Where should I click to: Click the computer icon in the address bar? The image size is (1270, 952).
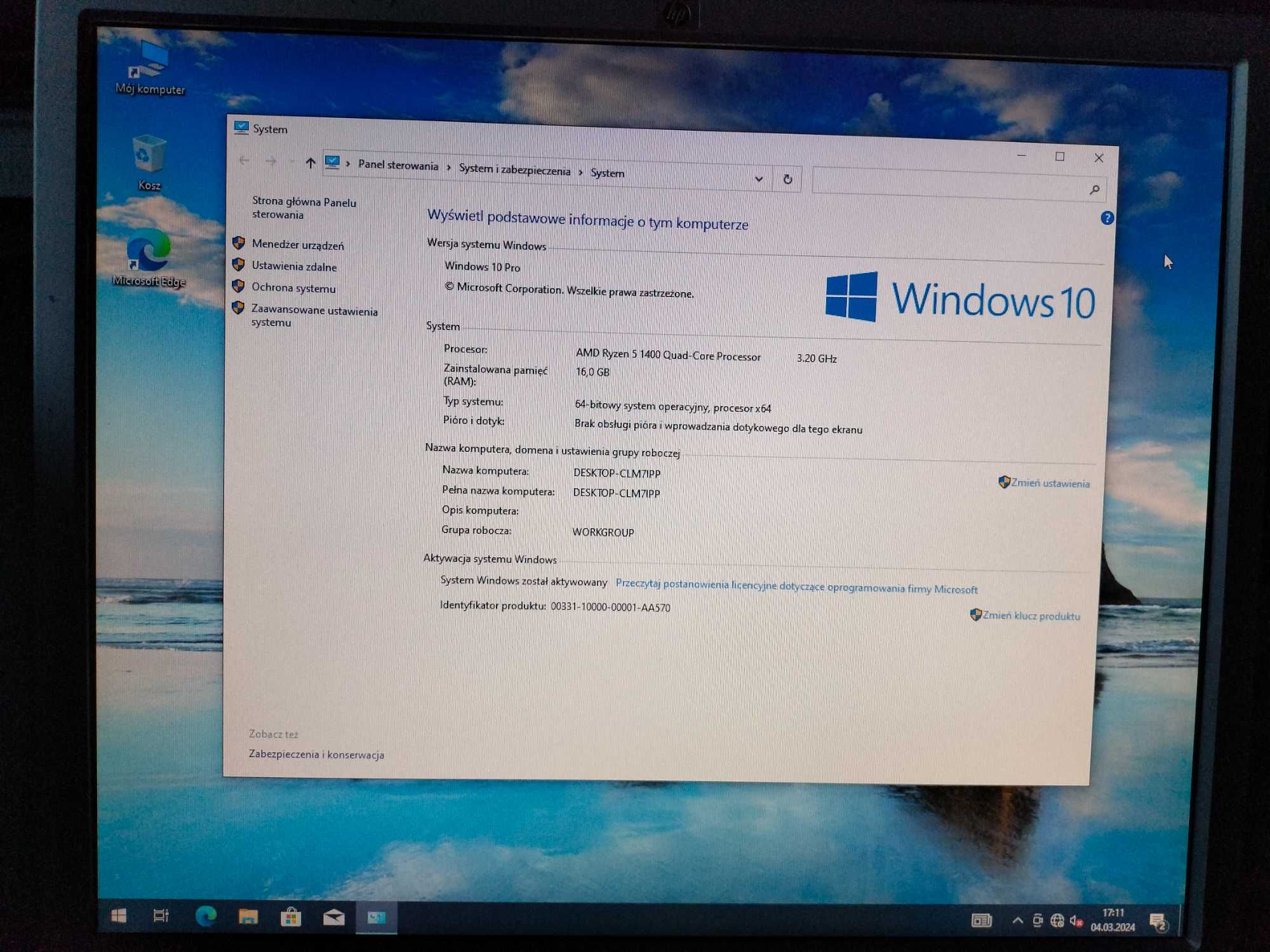332,163
